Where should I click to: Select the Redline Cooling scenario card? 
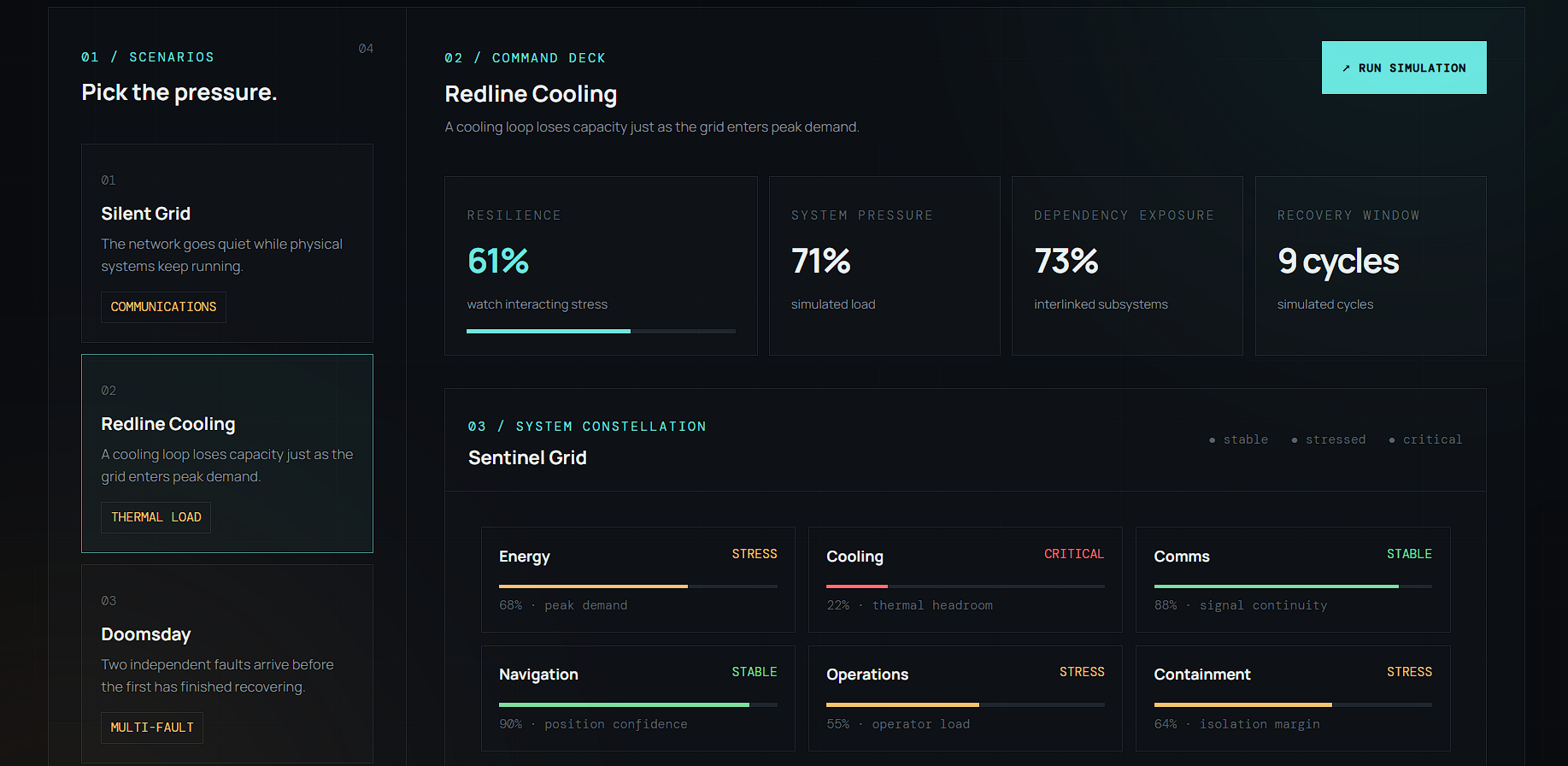coord(227,453)
